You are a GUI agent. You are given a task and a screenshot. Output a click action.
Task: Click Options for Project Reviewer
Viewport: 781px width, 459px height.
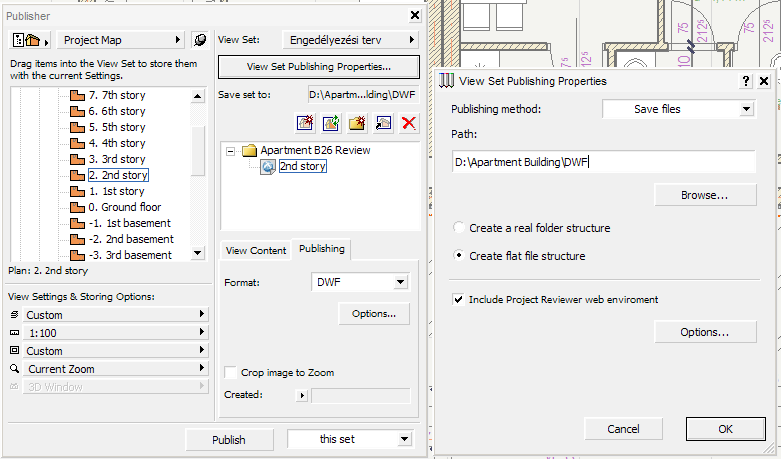[x=705, y=332]
